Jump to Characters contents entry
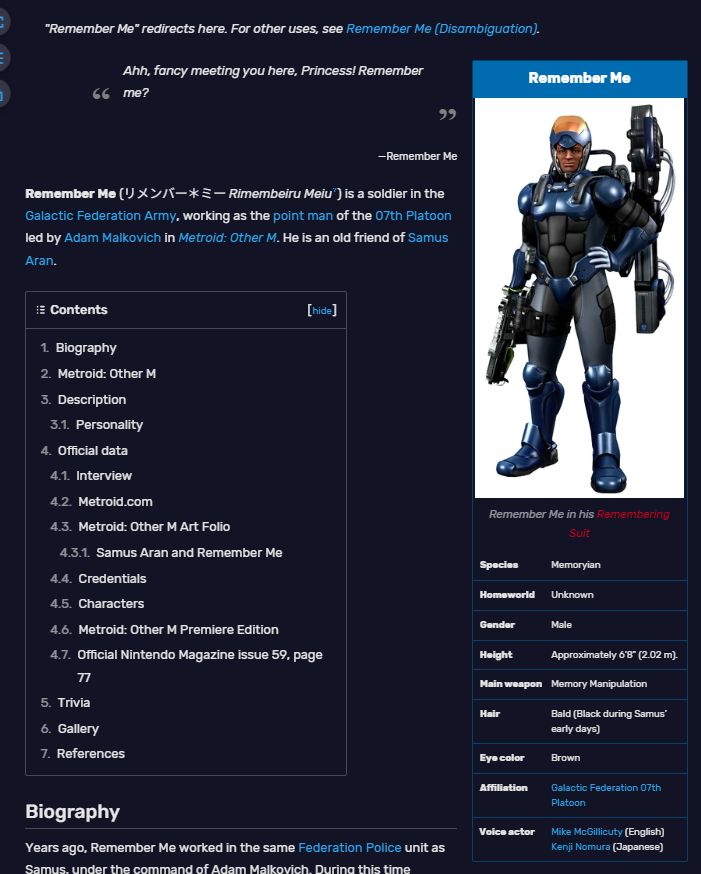The height and width of the screenshot is (874, 701). (111, 604)
